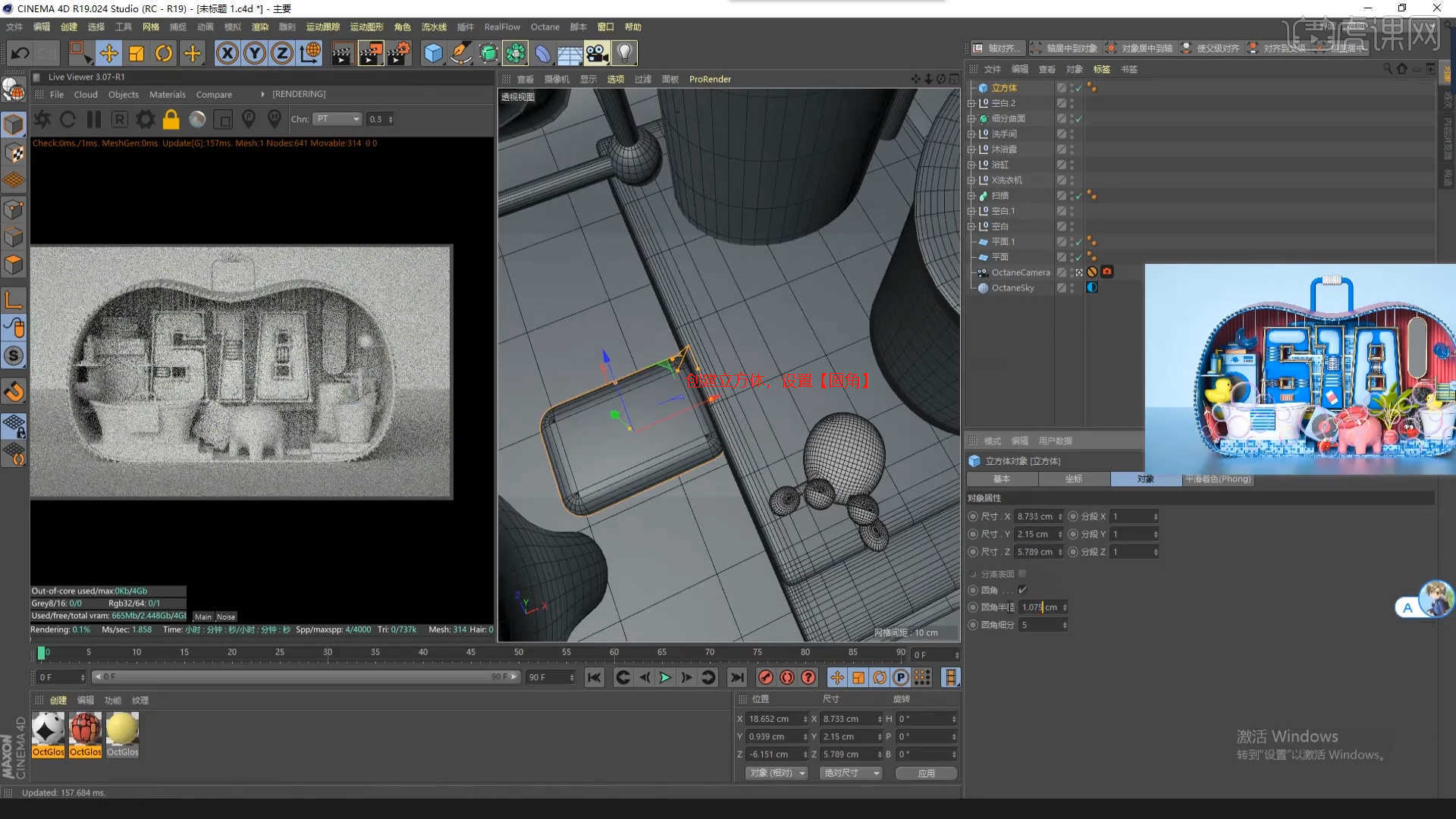Pause rendering in Live Viewer
Viewport: 1456px width, 819px height.
pos(94,119)
